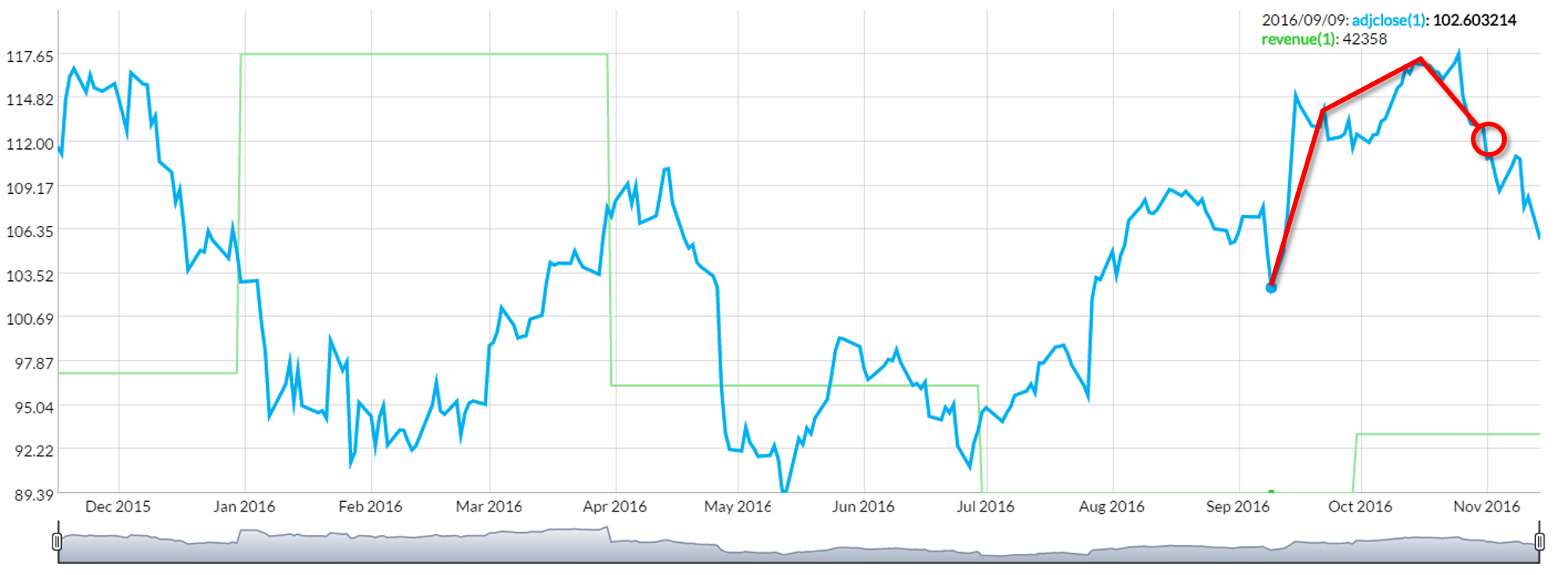
Task: Click the 103.52 y-axis label
Action: tap(30, 275)
